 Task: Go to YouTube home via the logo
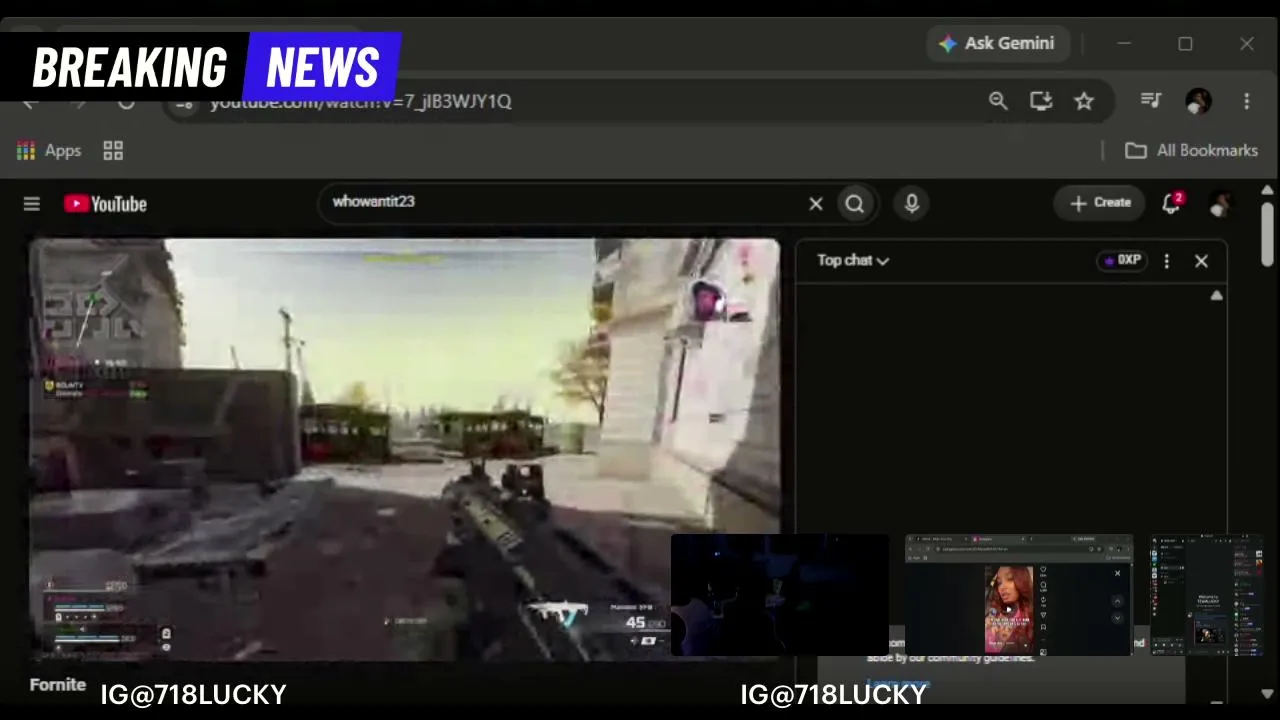105,204
